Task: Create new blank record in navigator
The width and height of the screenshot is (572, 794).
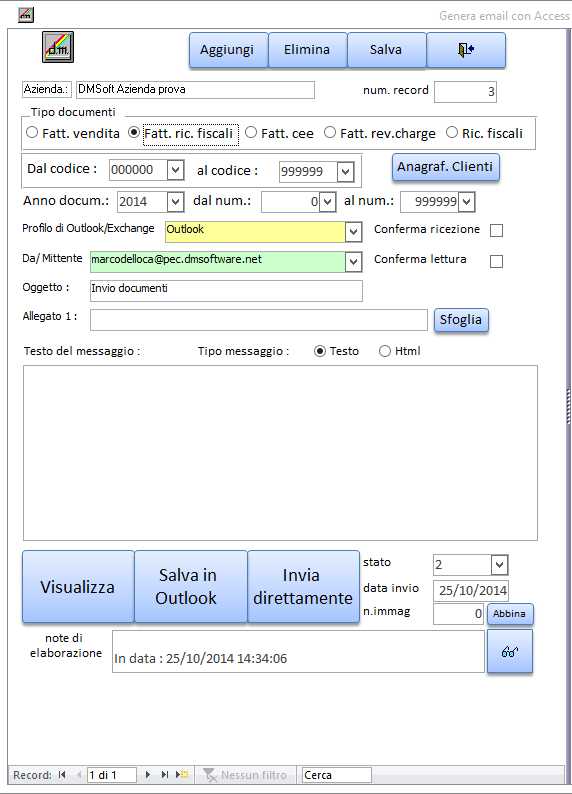Action: point(182,775)
